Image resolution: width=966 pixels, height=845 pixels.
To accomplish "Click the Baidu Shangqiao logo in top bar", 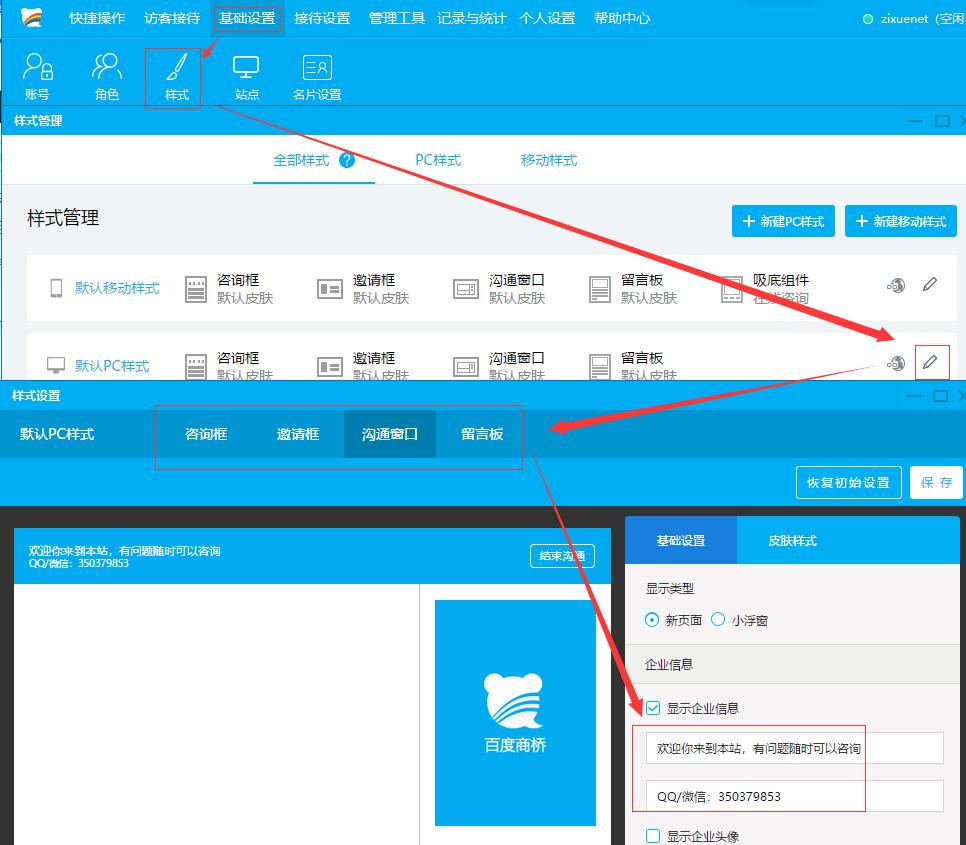I will click(x=31, y=17).
